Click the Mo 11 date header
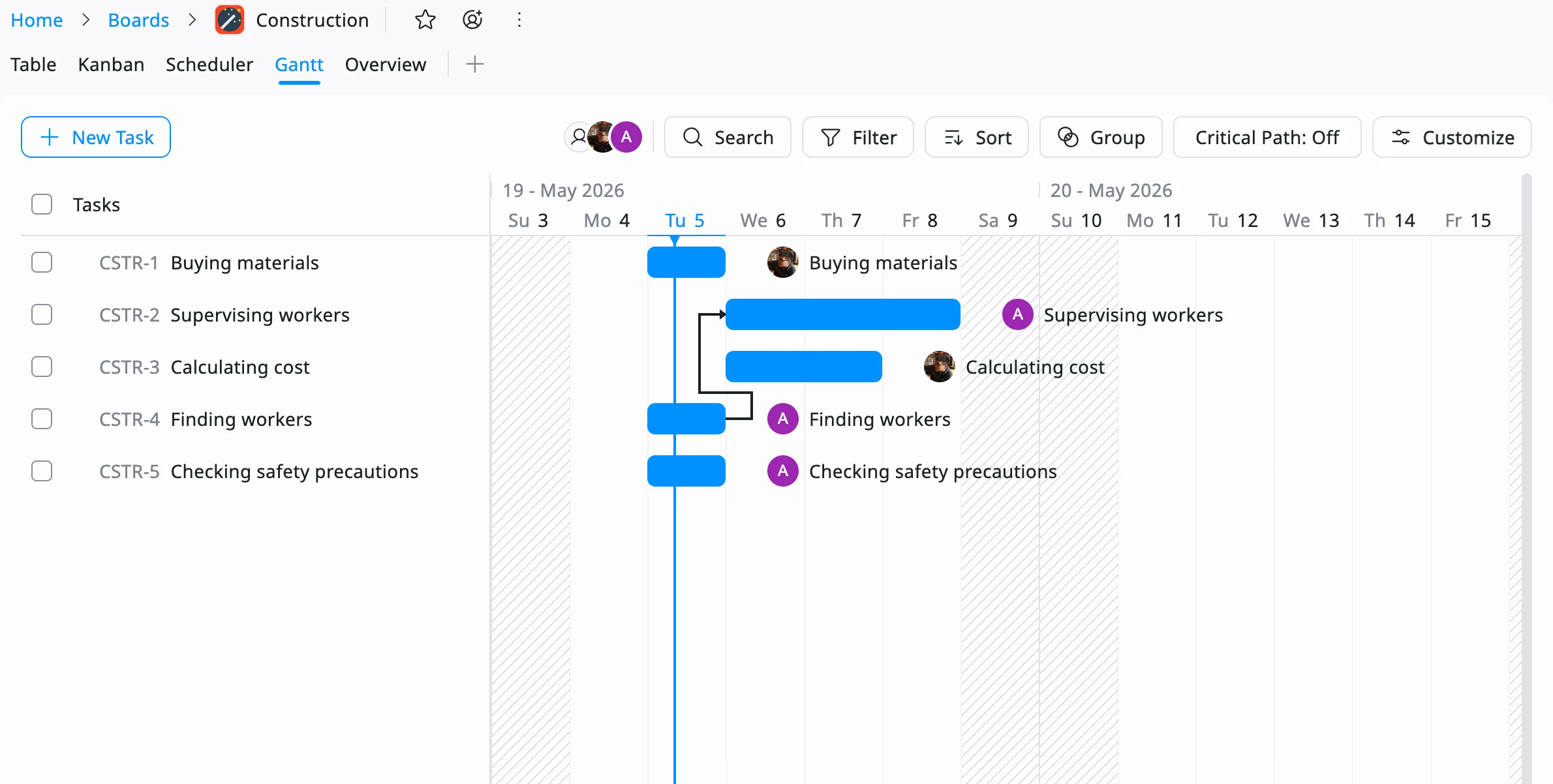The width and height of the screenshot is (1553, 784). [x=1154, y=220]
